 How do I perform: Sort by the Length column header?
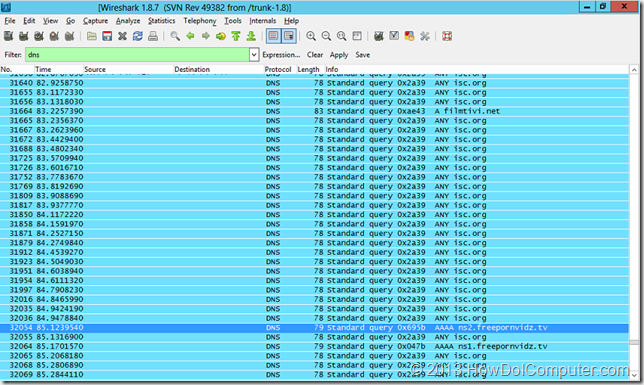tap(310, 69)
